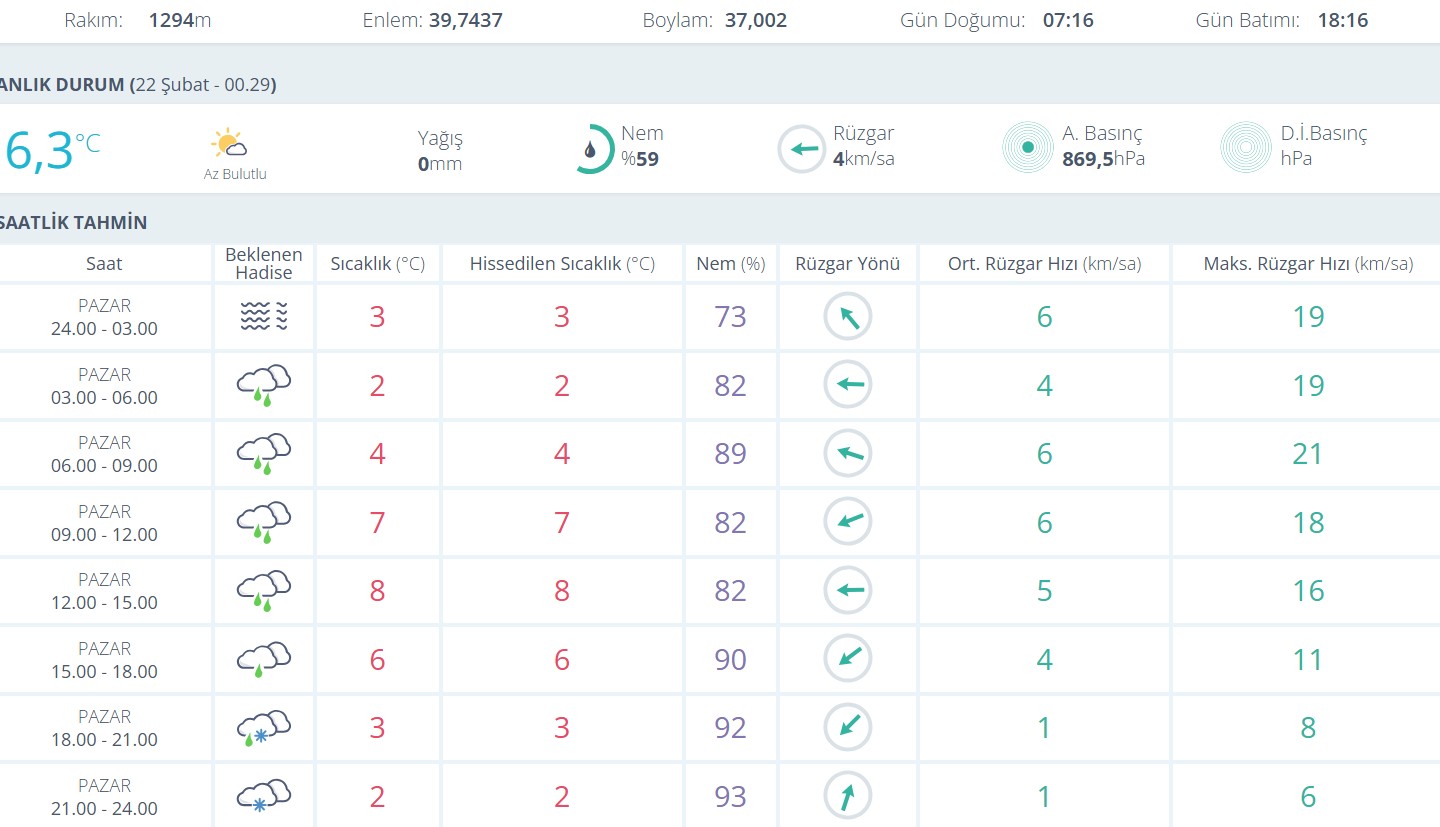Click the Beklenen Hadise column header
Viewport: 1440px width, 827px height.
pyautogui.click(x=264, y=264)
